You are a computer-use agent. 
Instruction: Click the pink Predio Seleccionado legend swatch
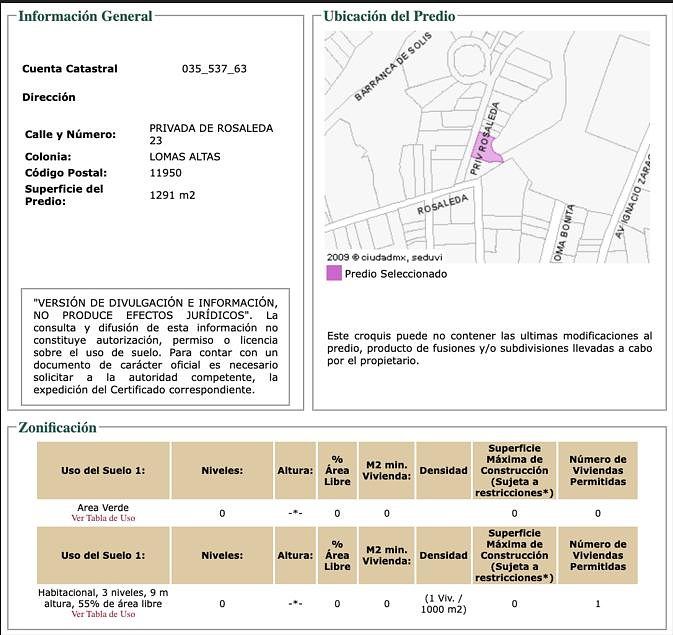(334, 273)
